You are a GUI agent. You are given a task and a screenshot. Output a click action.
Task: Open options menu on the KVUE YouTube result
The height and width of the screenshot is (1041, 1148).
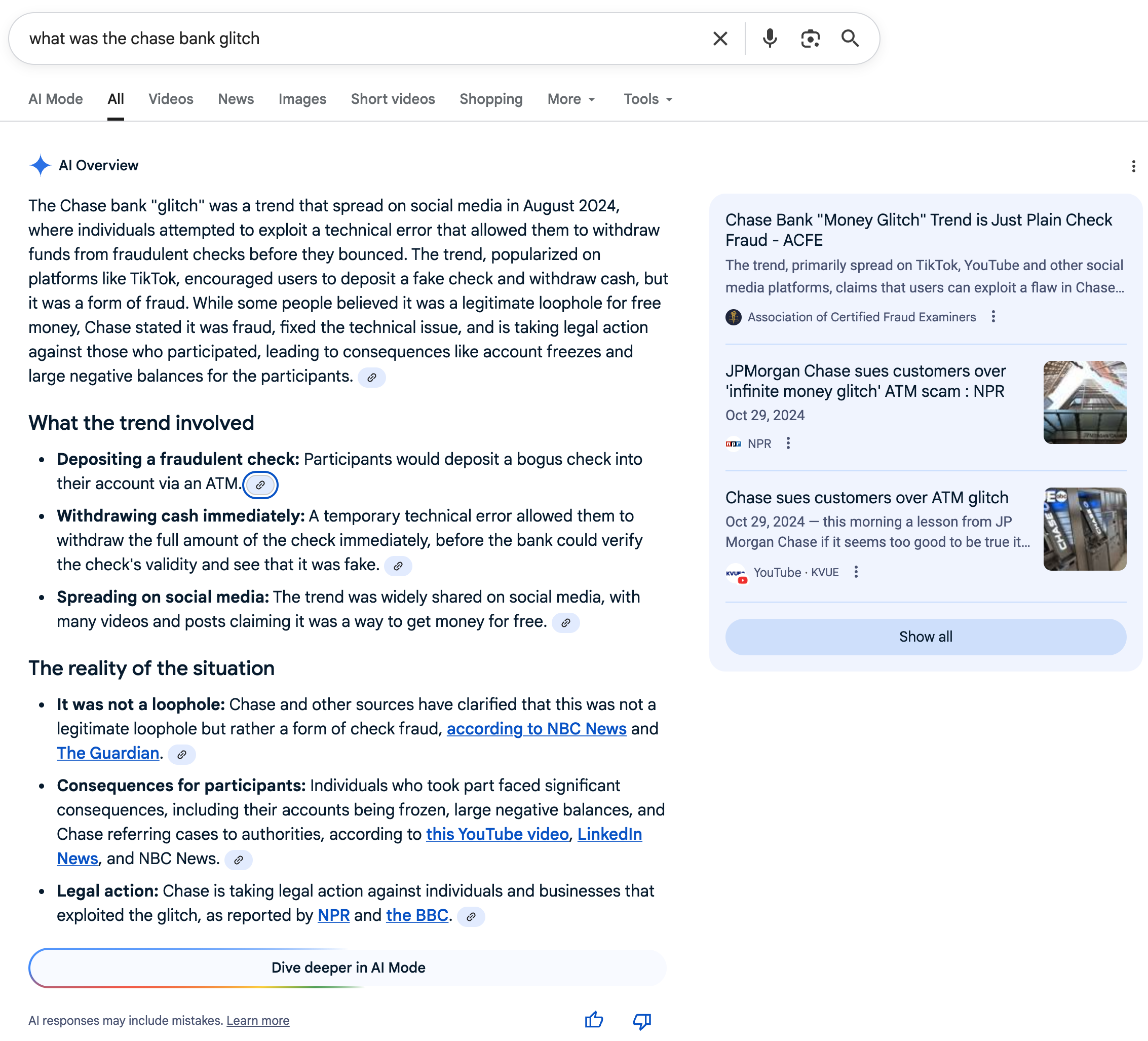856,572
